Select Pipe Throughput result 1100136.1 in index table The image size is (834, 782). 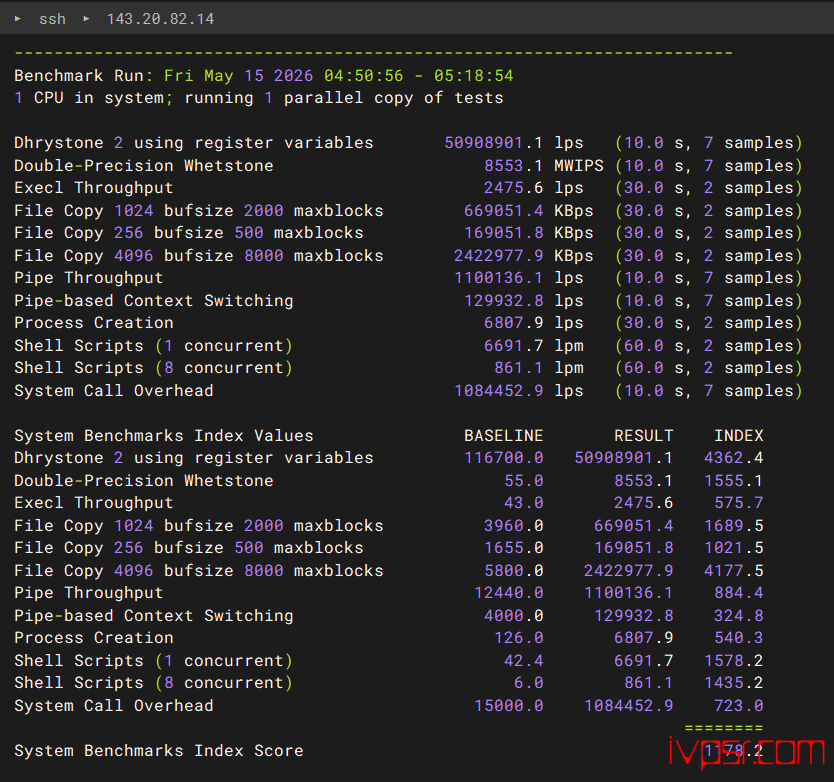pos(629,593)
